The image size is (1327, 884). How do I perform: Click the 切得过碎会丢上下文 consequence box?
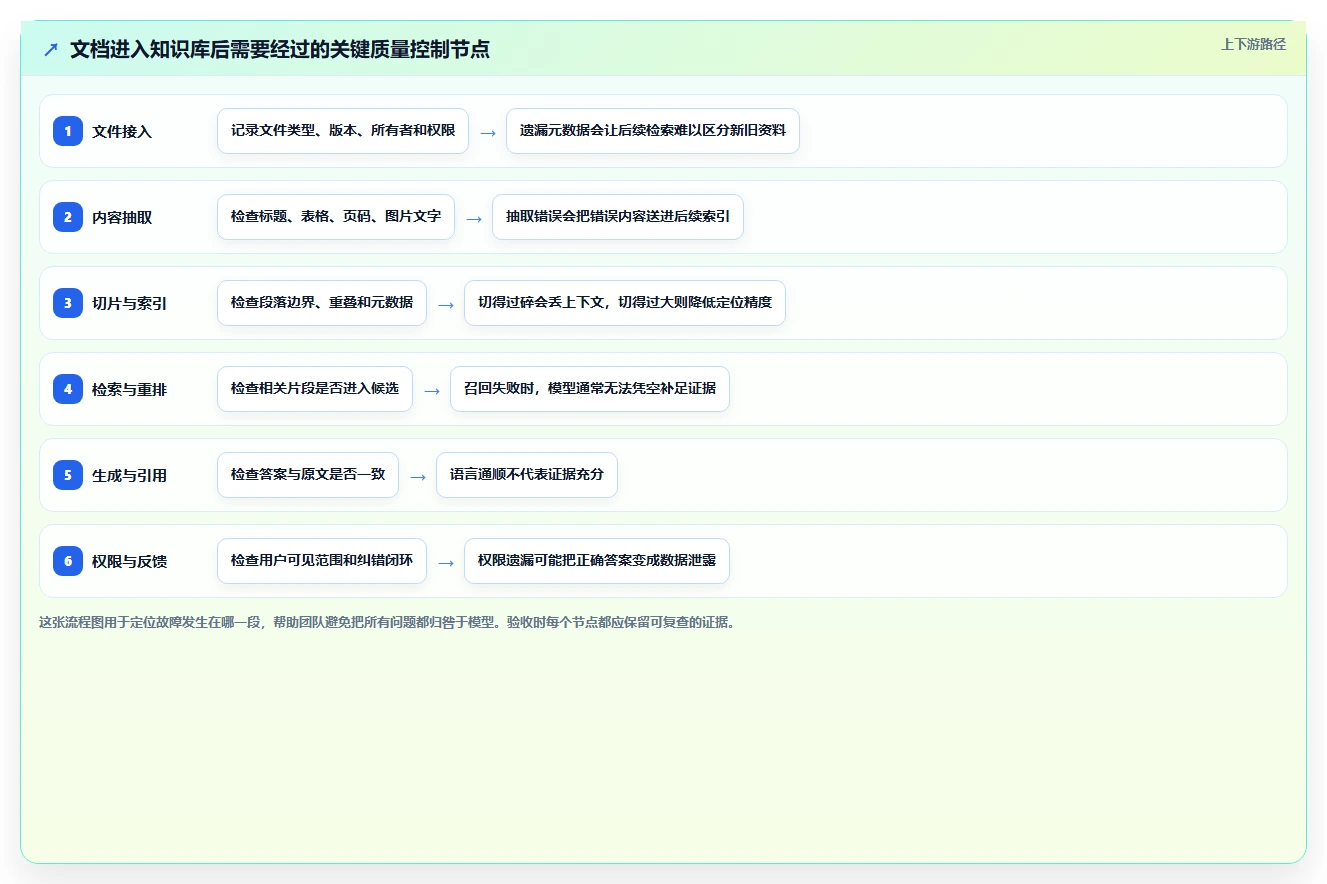[625, 303]
